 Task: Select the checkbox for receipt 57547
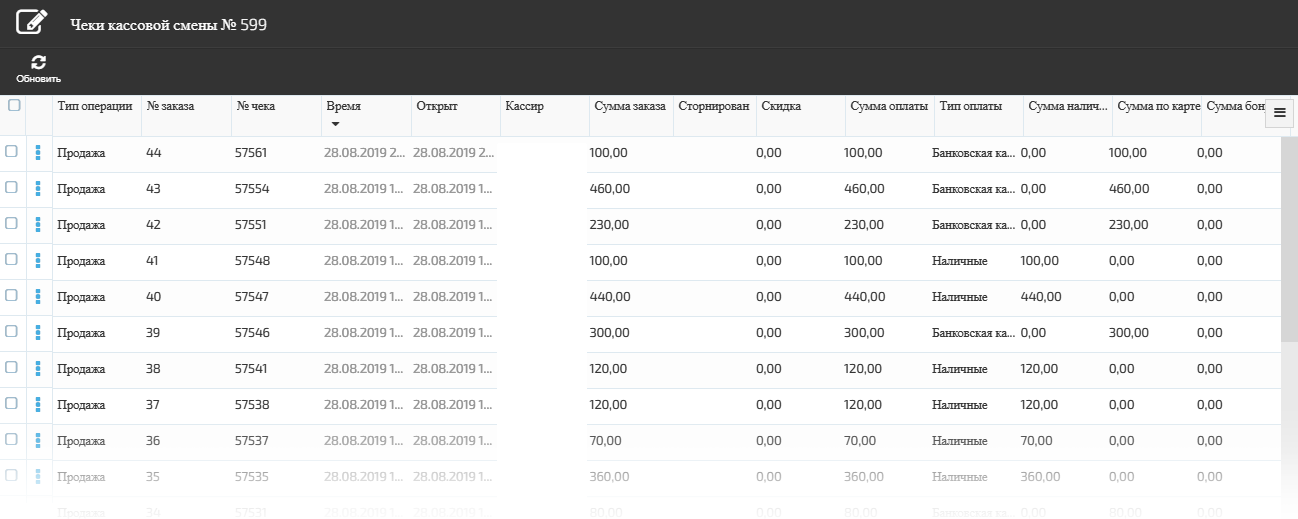(x=12, y=295)
